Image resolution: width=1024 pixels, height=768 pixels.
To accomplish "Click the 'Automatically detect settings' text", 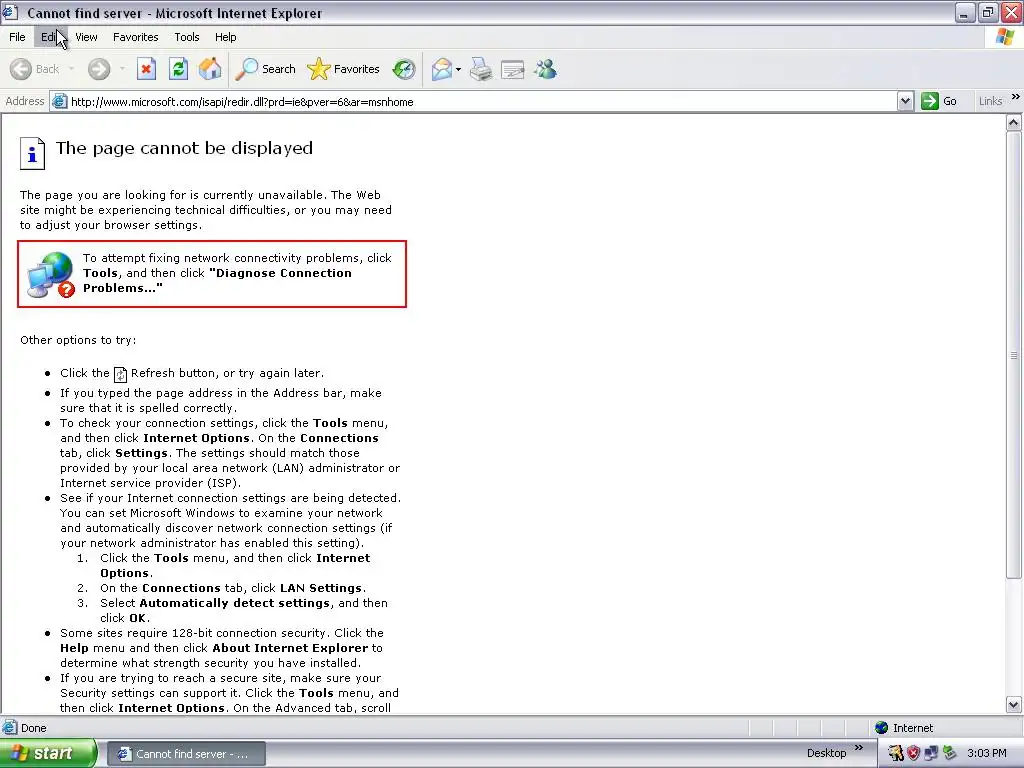I will (x=234, y=603).
